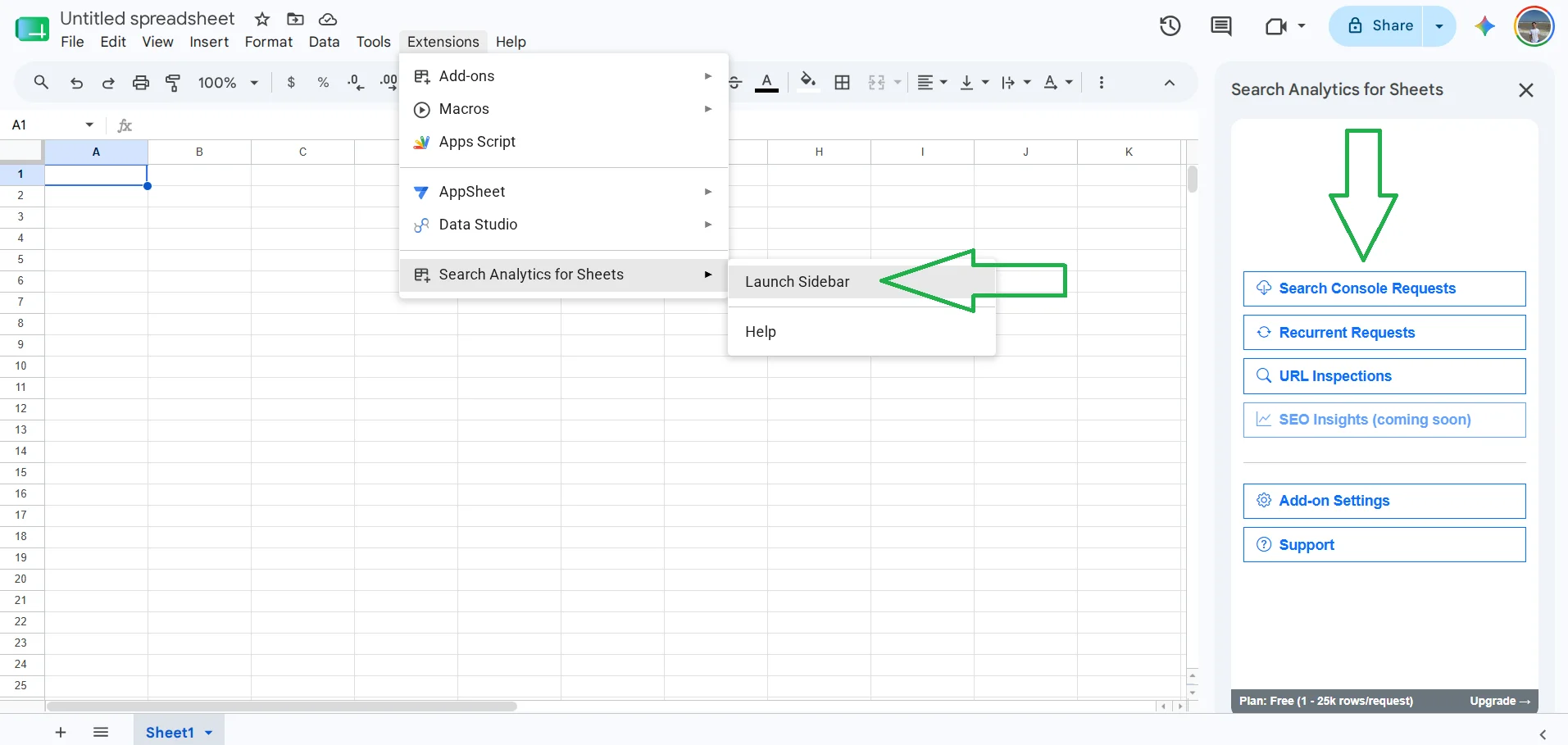This screenshot has width=1568, height=745.
Task: Click the merge cells icon
Action: pos(877,82)
